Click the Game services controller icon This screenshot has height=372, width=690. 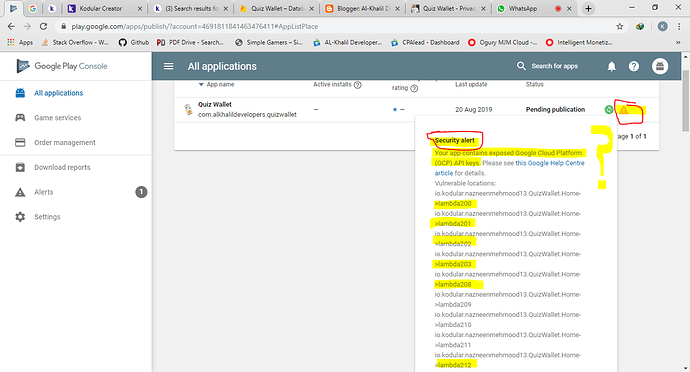click(20, 118)
